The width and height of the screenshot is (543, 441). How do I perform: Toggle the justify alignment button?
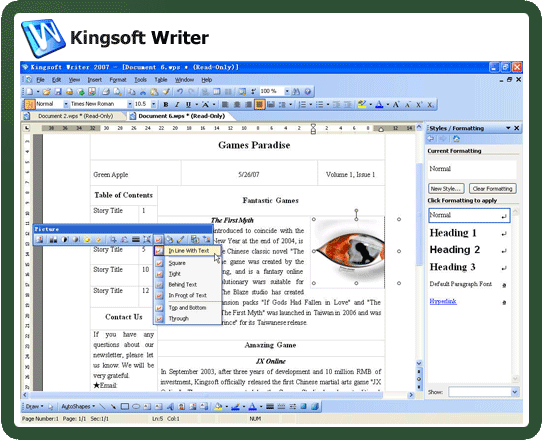tap(259, 105)
